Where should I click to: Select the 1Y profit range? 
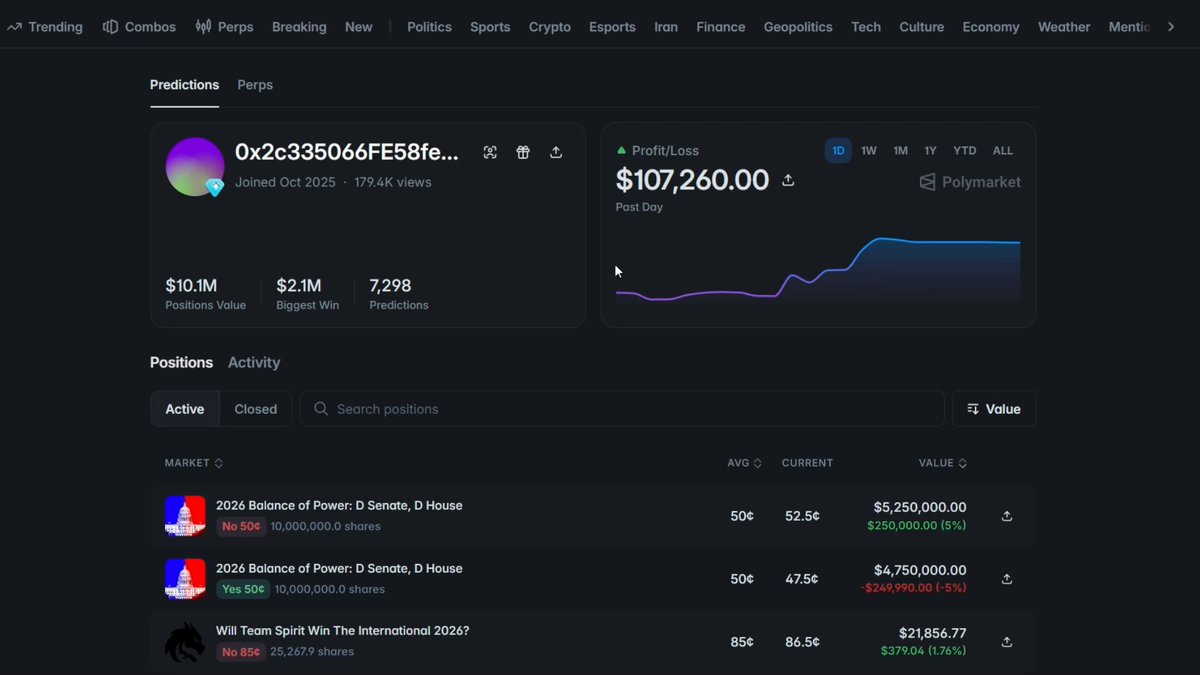point(930,151)
